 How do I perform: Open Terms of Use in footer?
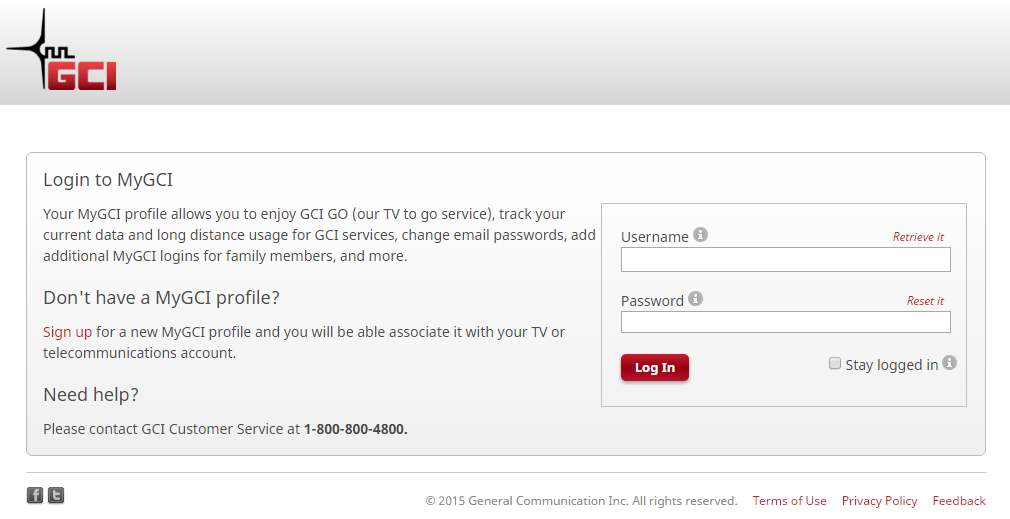click(x=789, y=501)
